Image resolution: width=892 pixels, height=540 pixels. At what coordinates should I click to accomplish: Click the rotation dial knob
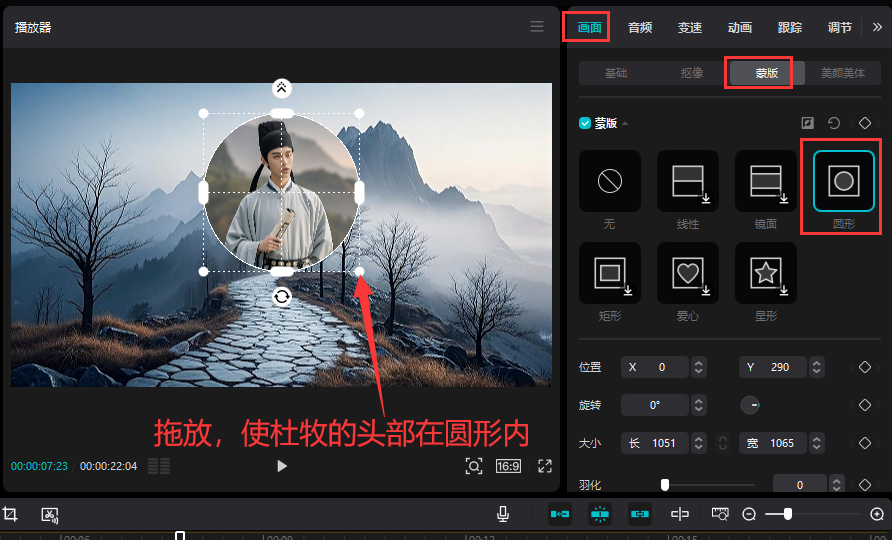click(750, 405)
